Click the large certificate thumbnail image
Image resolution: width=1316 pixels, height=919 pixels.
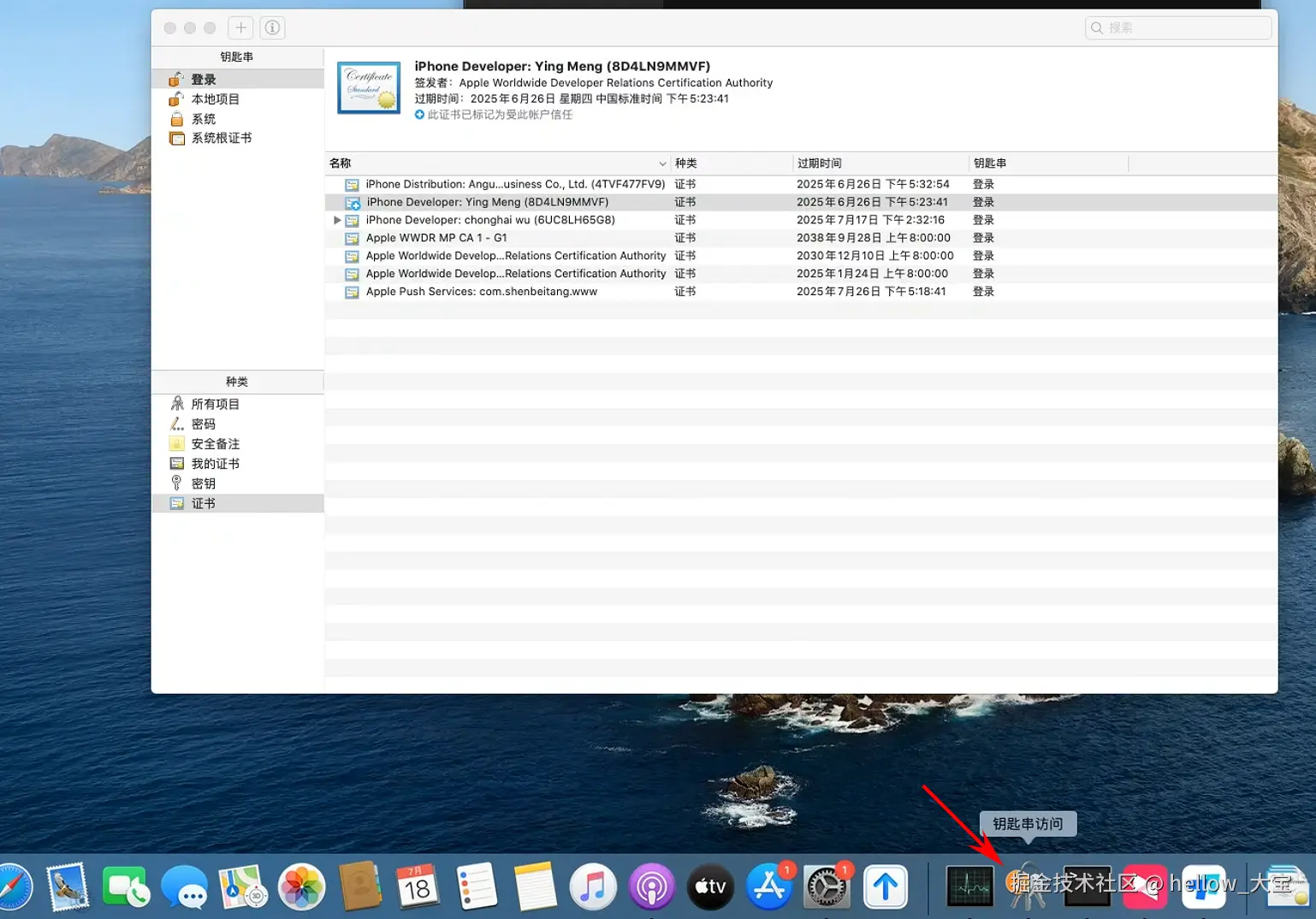click(369, 88)
